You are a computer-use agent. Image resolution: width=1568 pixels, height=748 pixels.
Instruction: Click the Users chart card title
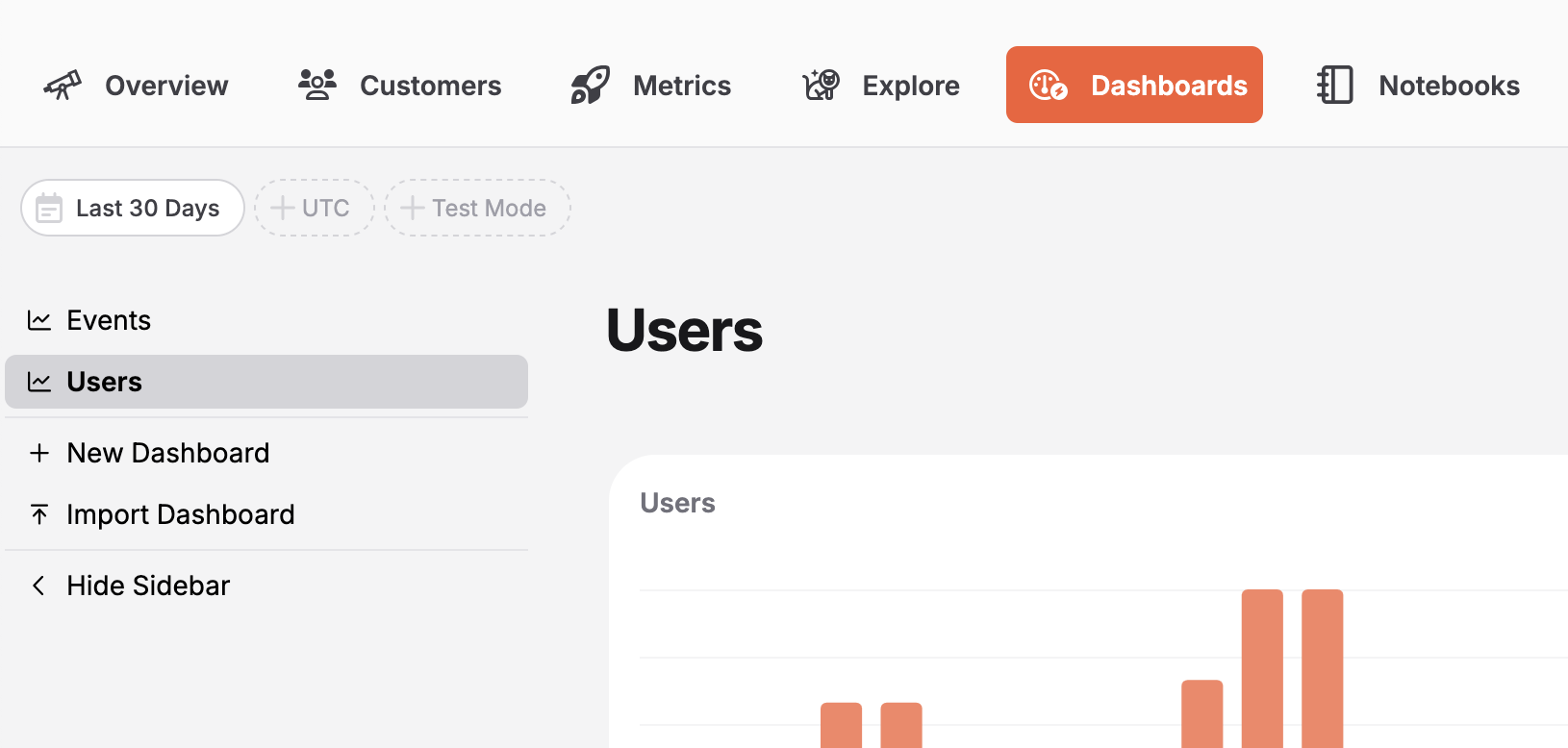678,503
